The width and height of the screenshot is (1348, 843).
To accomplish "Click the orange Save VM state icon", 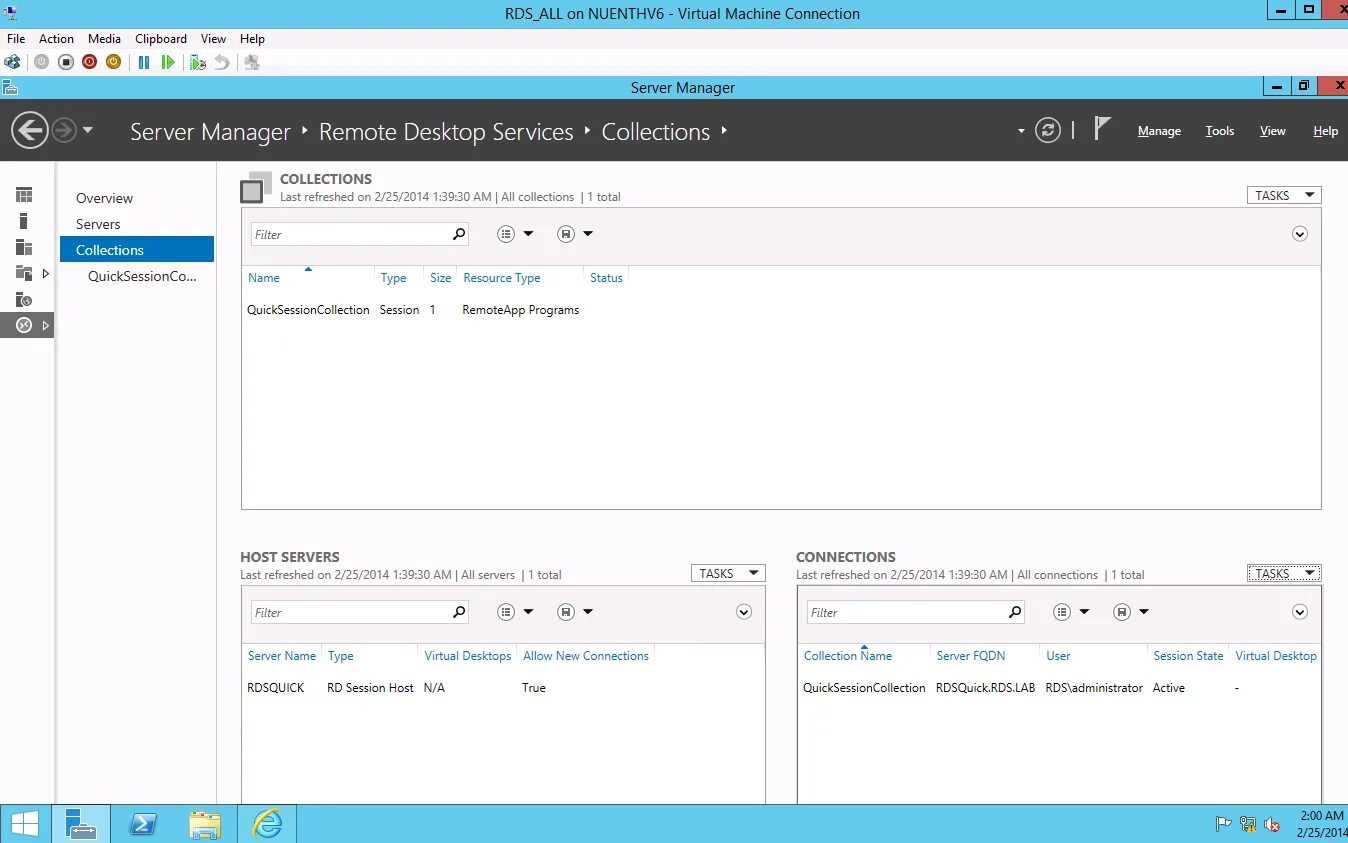I will (114, 62).
